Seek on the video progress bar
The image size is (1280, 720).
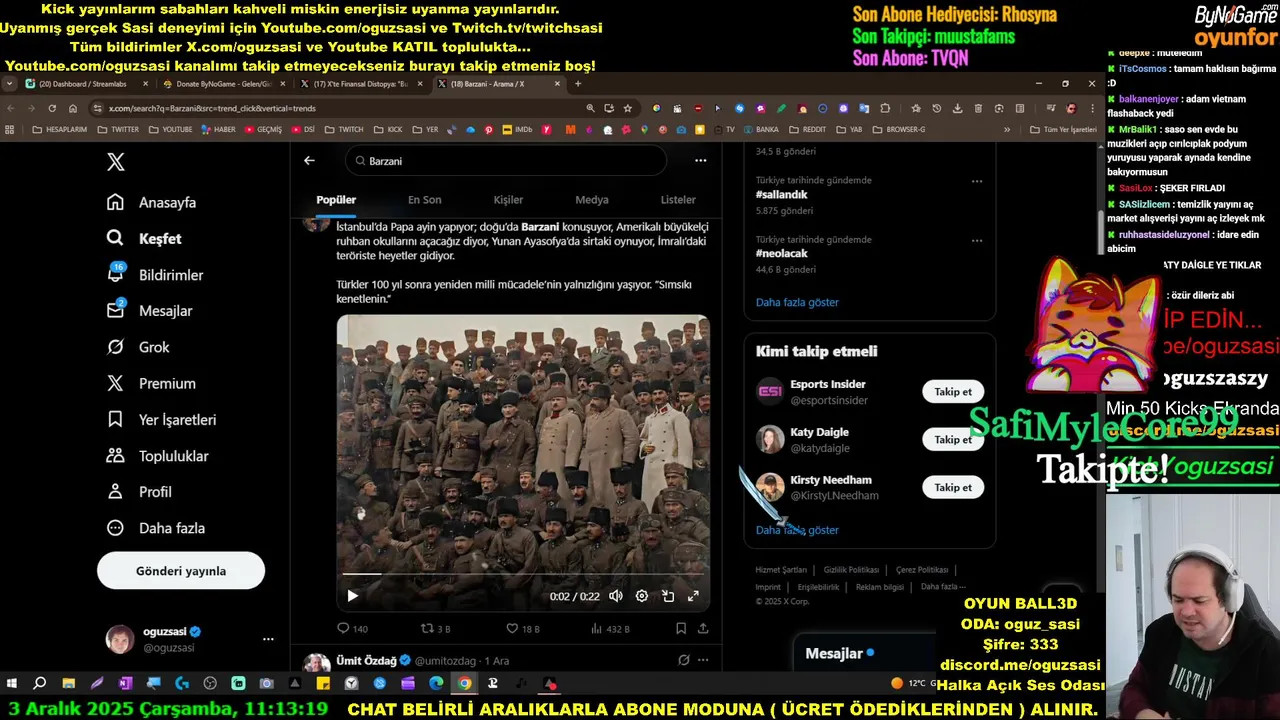[x=523, y=574]
